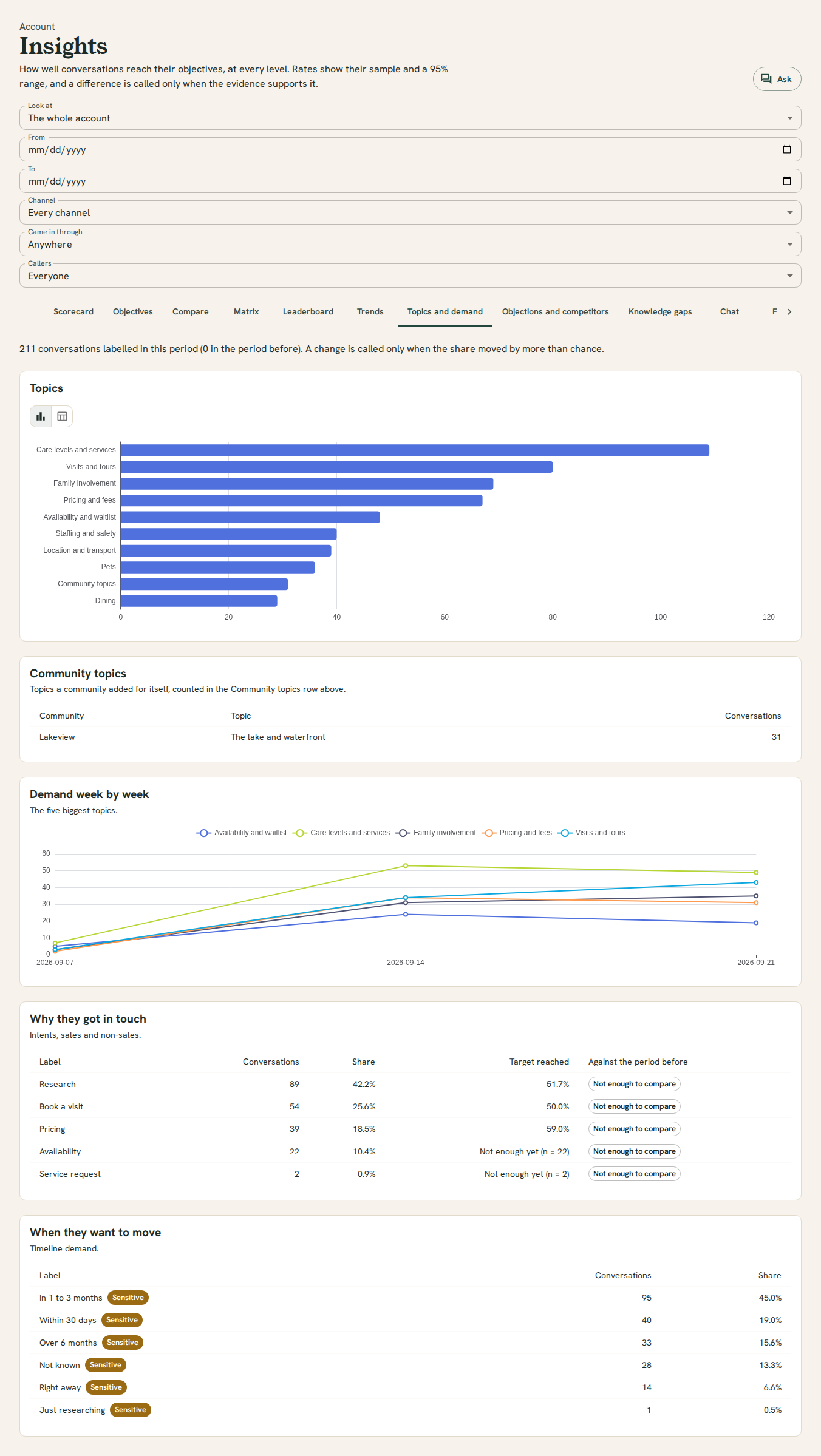821x1456 pixels.
Task: Click 2026-09-14 Care levels data point
Action: point(406,865)
